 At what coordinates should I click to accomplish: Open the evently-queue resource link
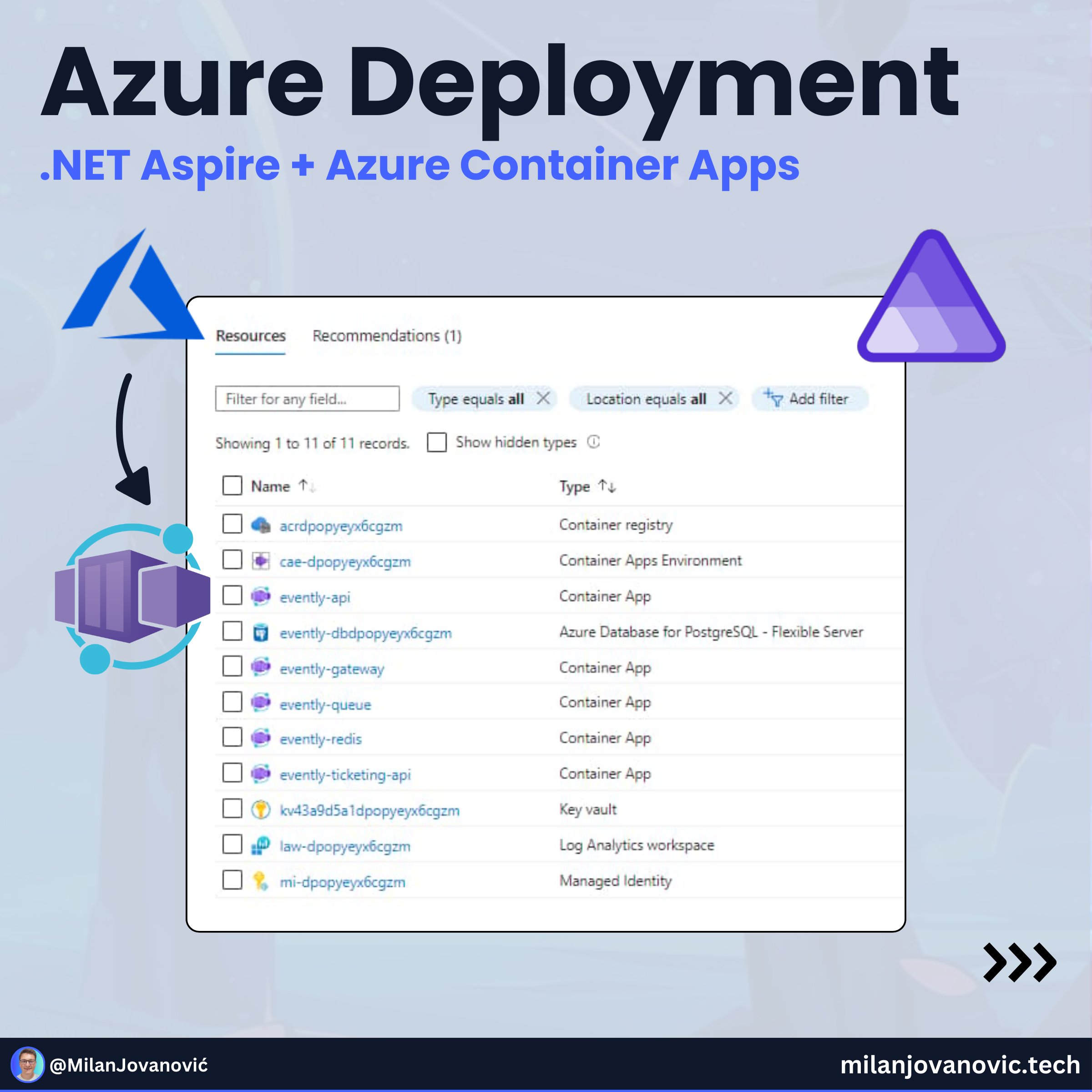point(326,704)
